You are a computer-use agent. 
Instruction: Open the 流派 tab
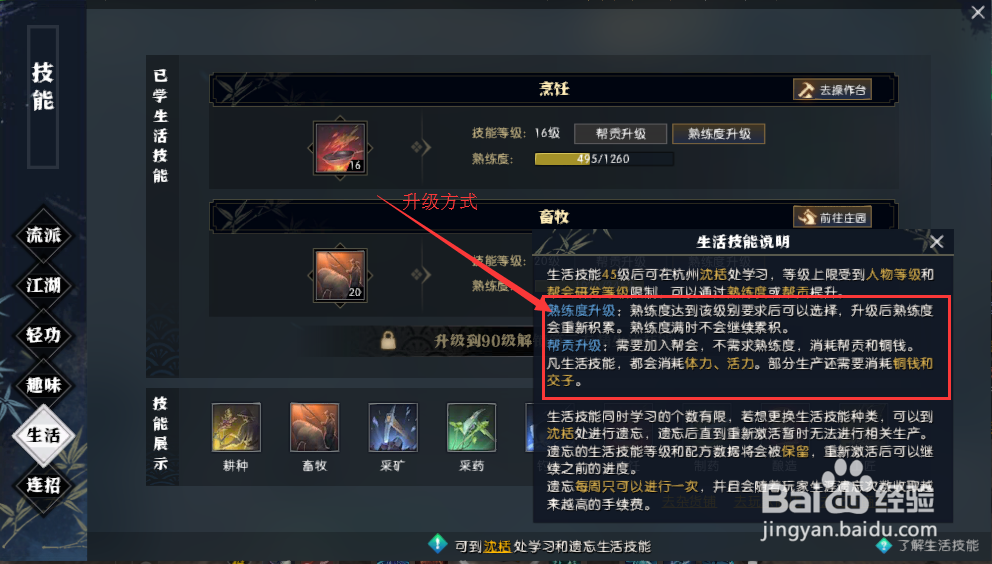tap(43, 235)
